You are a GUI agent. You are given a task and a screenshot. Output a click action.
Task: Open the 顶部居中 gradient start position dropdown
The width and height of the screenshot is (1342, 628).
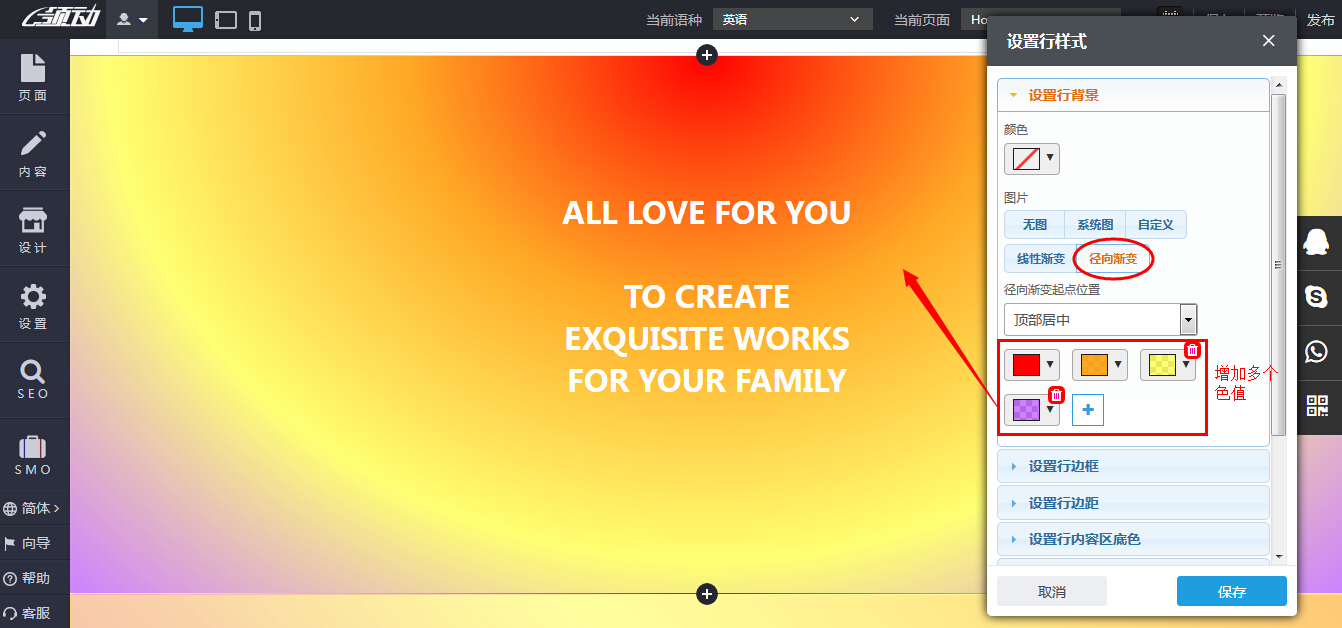[x=1100, y=320]
